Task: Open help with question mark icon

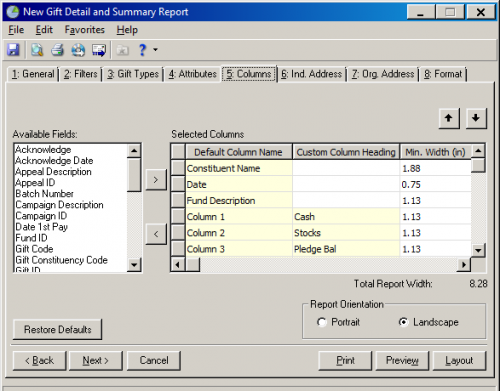Action: point(142,50)
